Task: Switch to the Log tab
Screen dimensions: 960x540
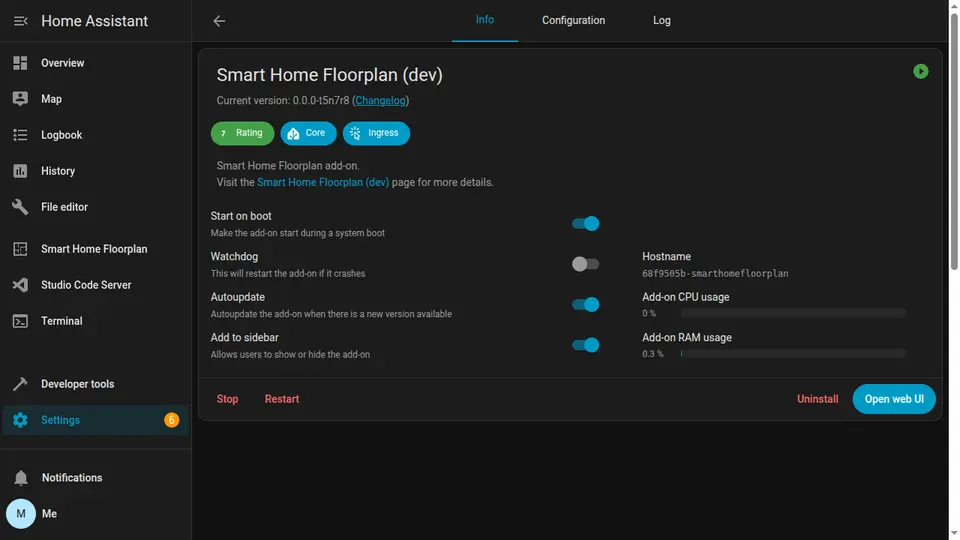Action: click(x=661, y=20)
